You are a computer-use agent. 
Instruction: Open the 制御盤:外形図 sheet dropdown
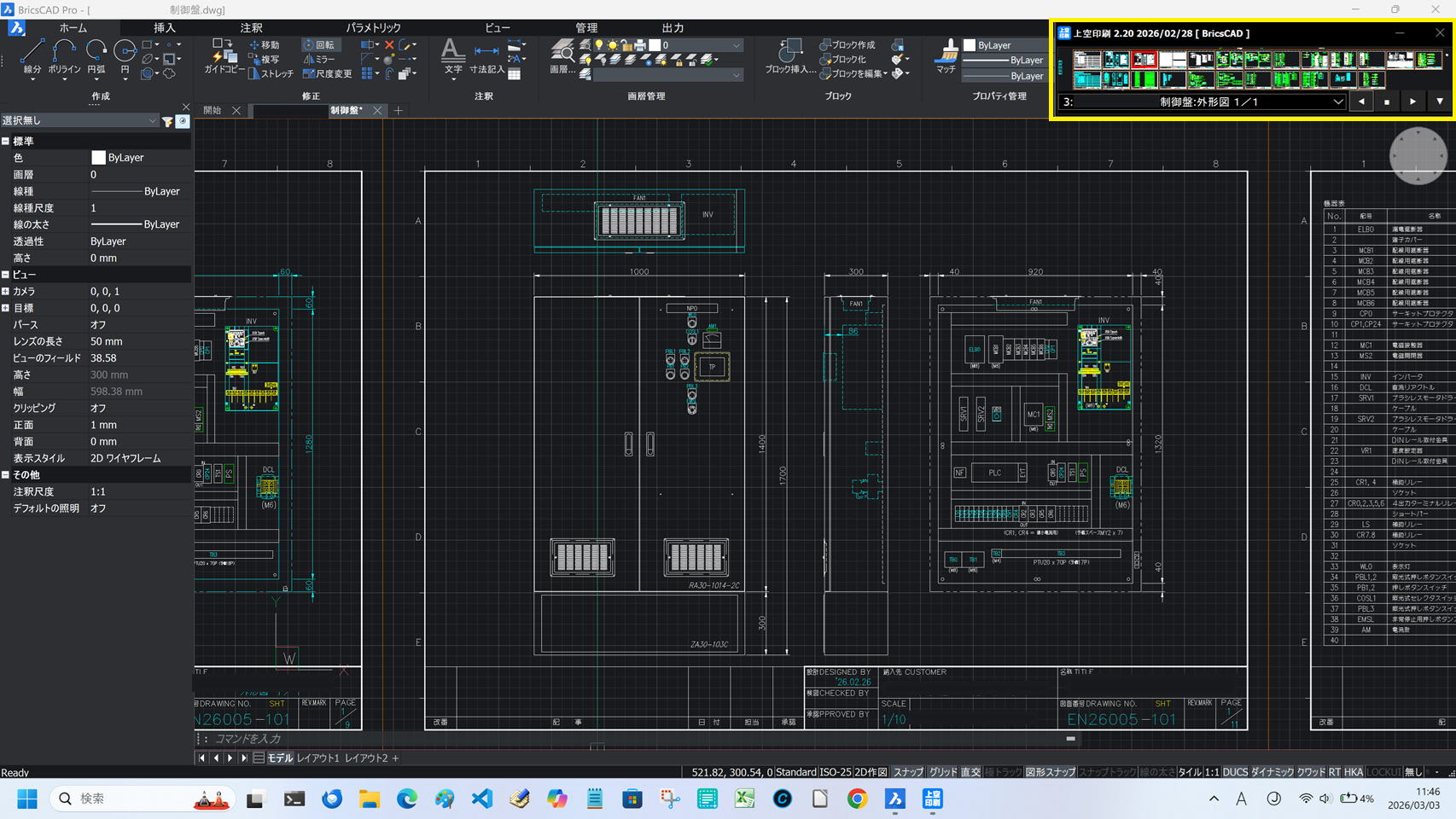pyautogui.click(x=1337, y=102)
